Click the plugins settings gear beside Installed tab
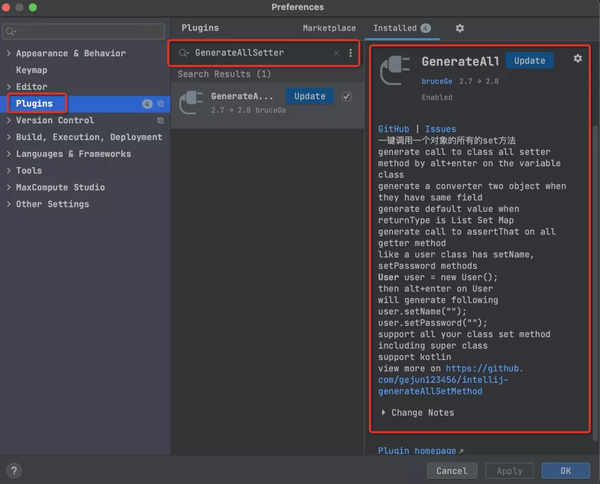600x484 pixels. click(x=459, y=29)
